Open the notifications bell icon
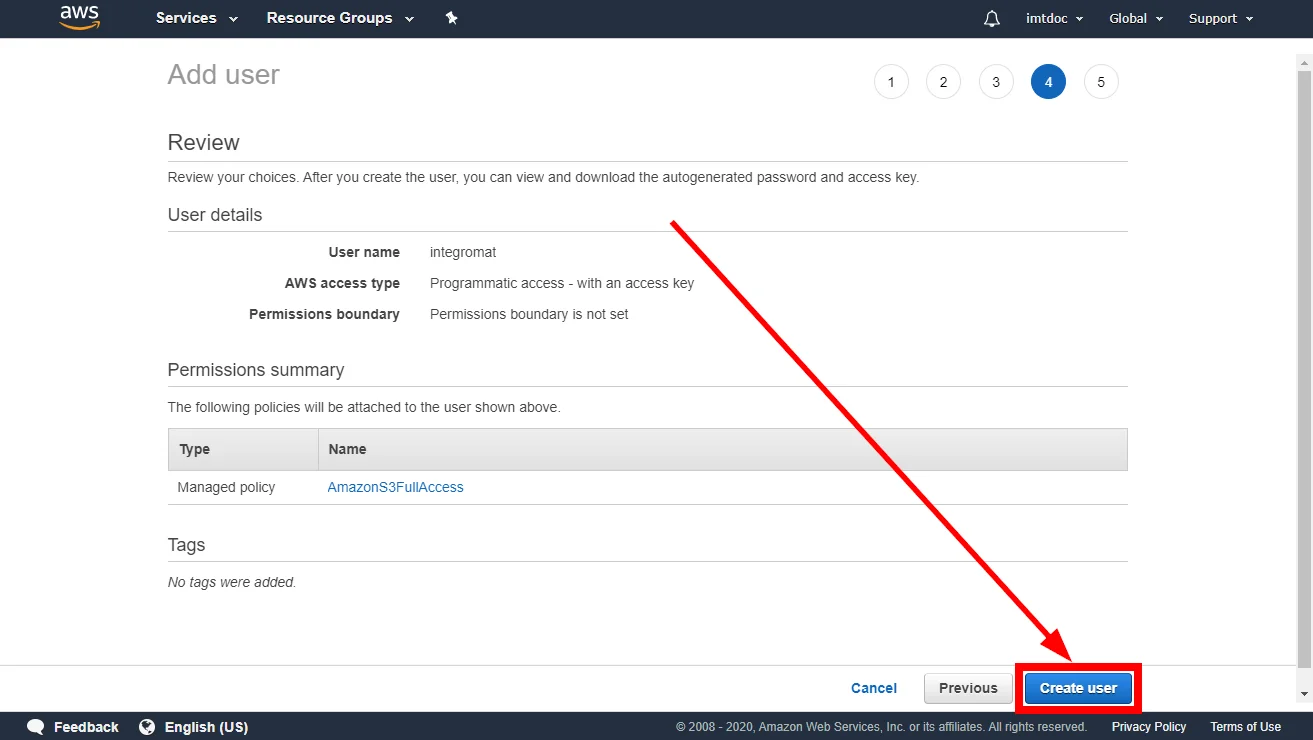 coord(992,18)
